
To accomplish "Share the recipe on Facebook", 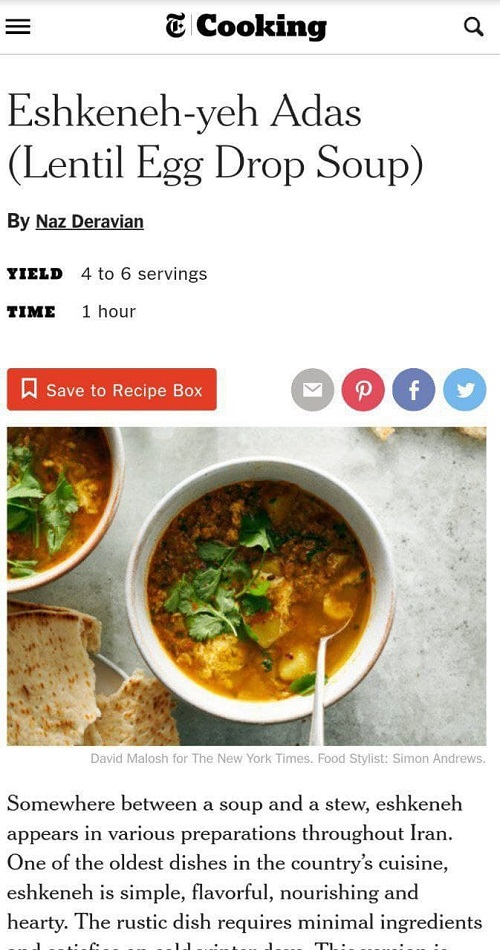I will (x=414, y=390).
